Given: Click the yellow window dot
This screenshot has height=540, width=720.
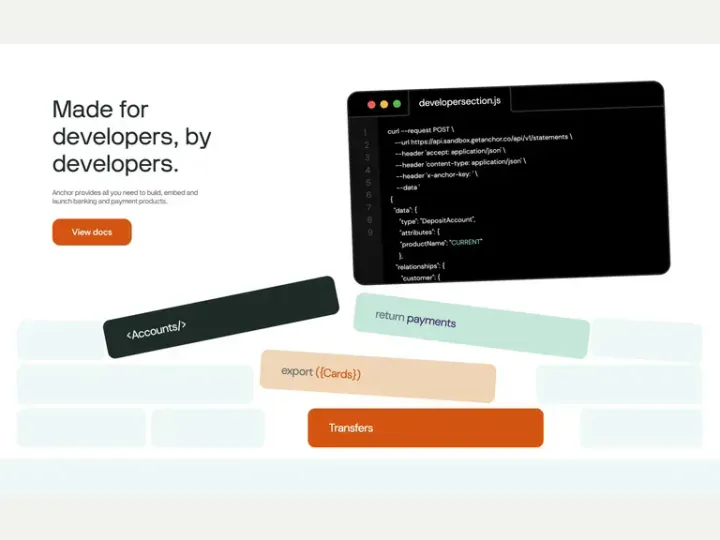Looking at the screenshot, I should point(384,104).
